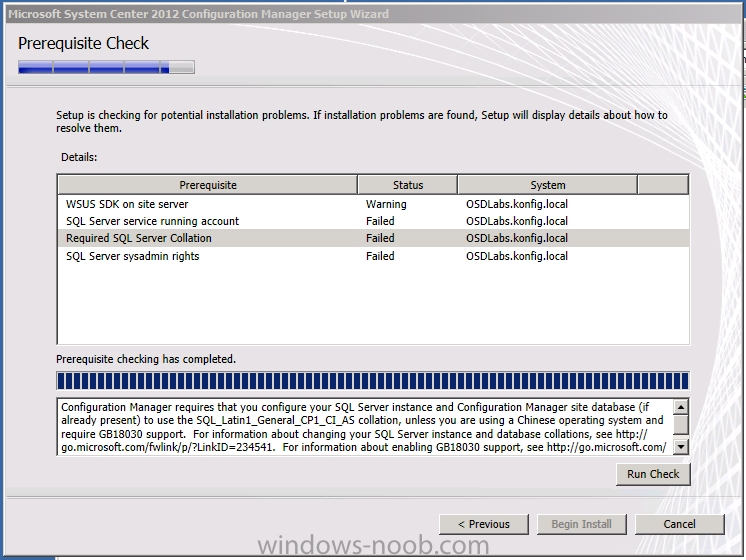Click OSDLabs.konfig.local in the WSUS SDK row
The width and height of the screenshot is (746, 560).
(x=517, y=204)
